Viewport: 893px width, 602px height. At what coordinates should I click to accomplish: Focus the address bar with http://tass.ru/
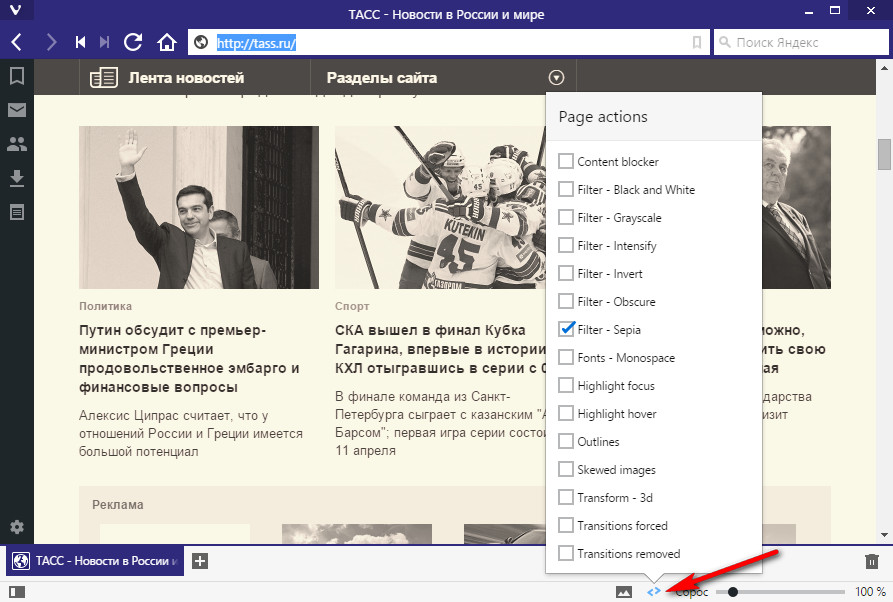tap(449, 42)
